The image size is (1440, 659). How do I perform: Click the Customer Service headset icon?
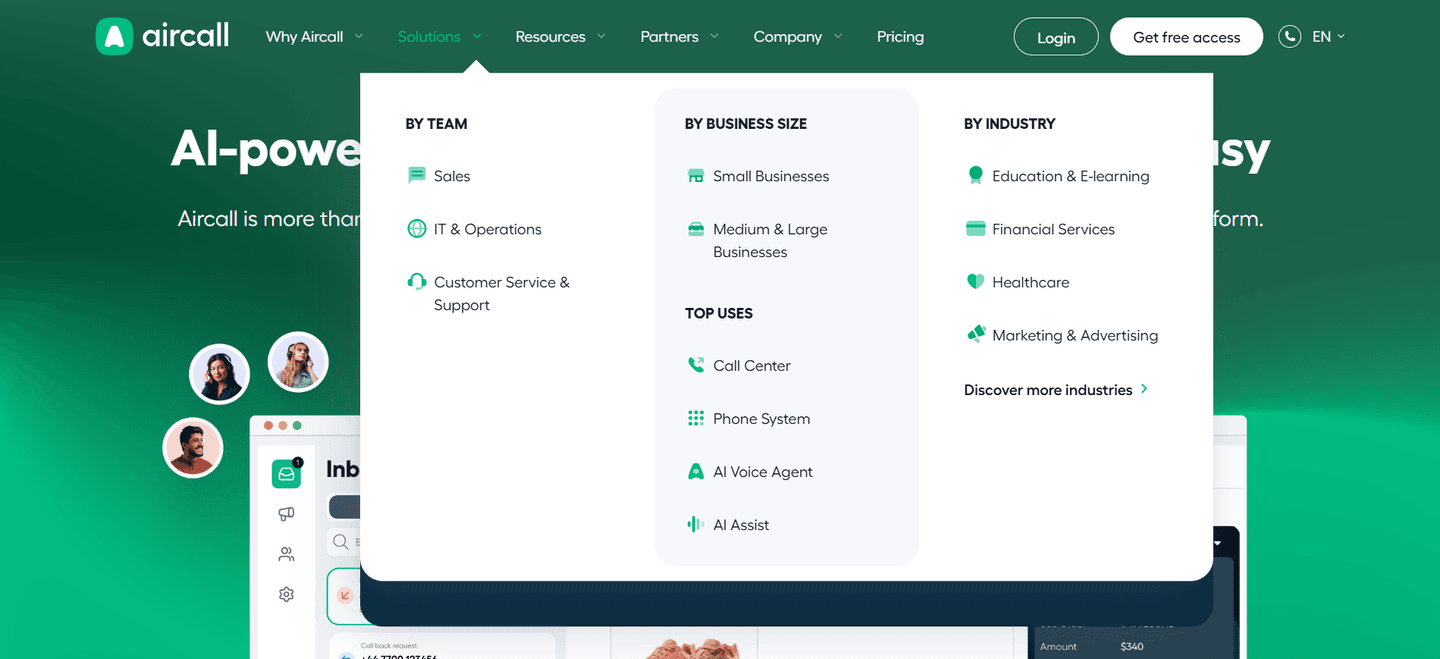[417, 281]
